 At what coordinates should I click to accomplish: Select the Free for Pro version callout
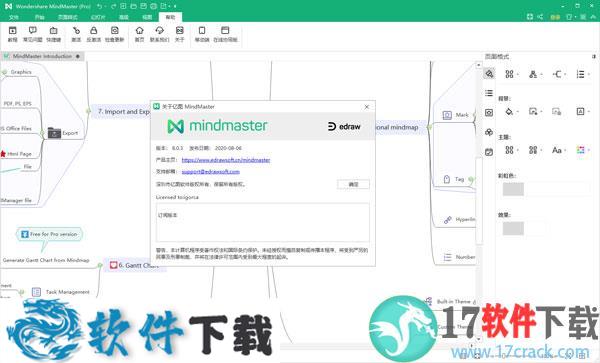49,234
